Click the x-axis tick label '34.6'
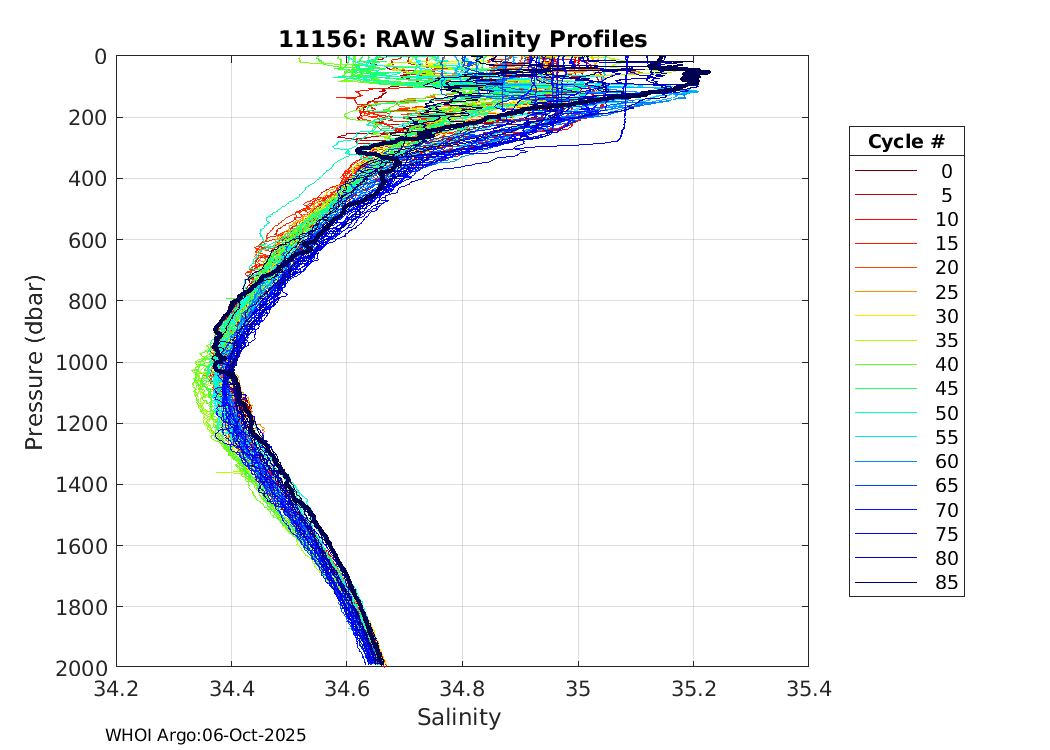Viewport: 1050px width, 750px height. pos(347,689)
